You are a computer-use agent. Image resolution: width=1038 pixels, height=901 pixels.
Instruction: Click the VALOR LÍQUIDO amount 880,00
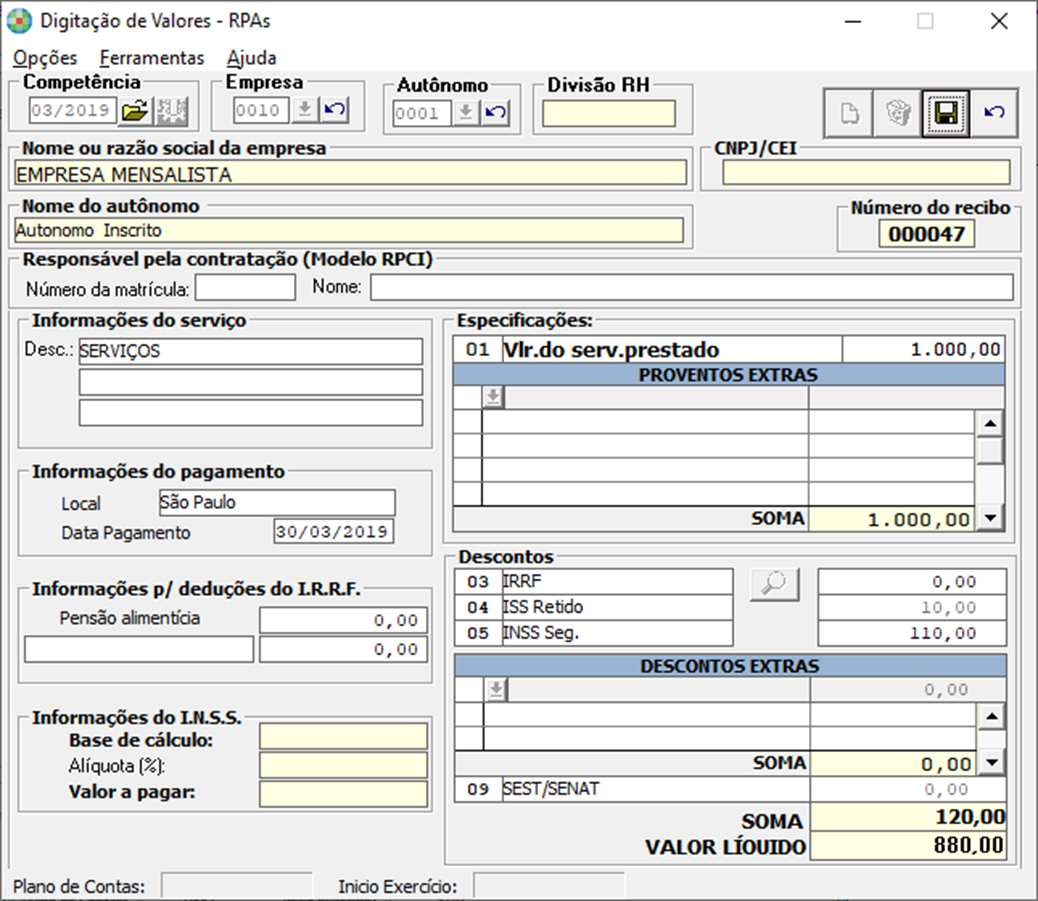point(908,845)
